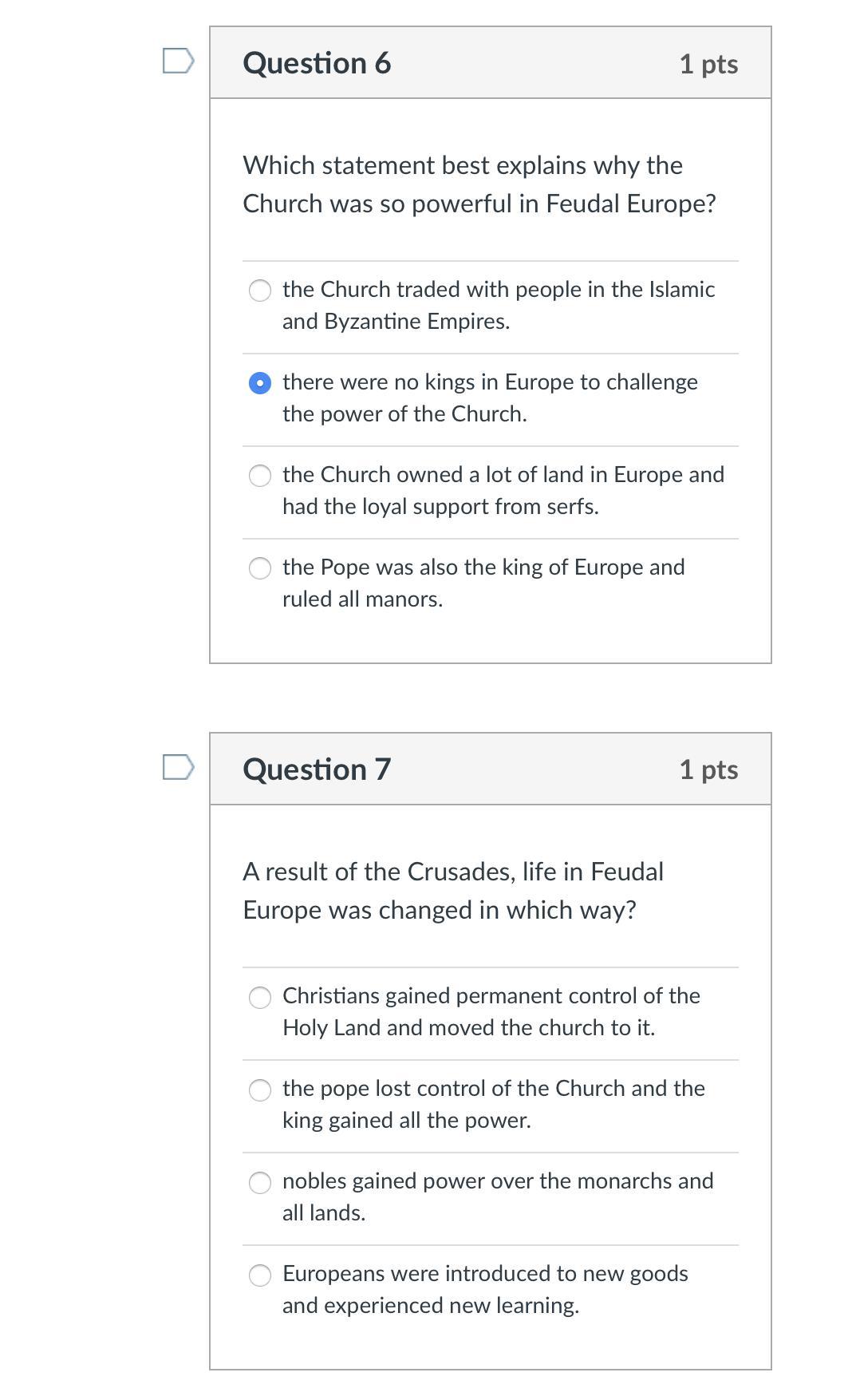
Task: Flag Question 6 for review
Action: pos(178,61)
